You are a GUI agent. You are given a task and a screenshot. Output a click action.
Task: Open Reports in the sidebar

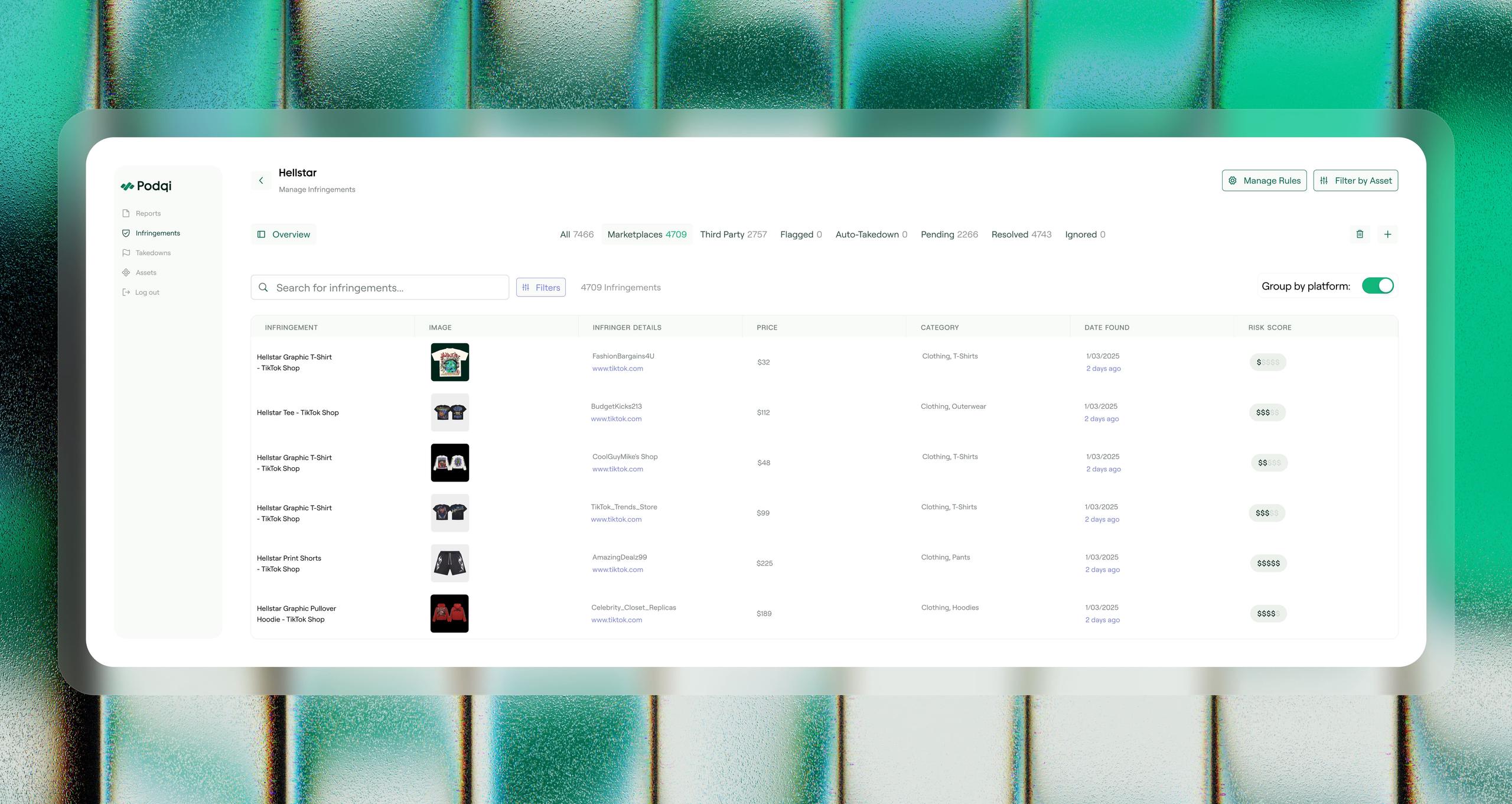[x=148, y=213]
